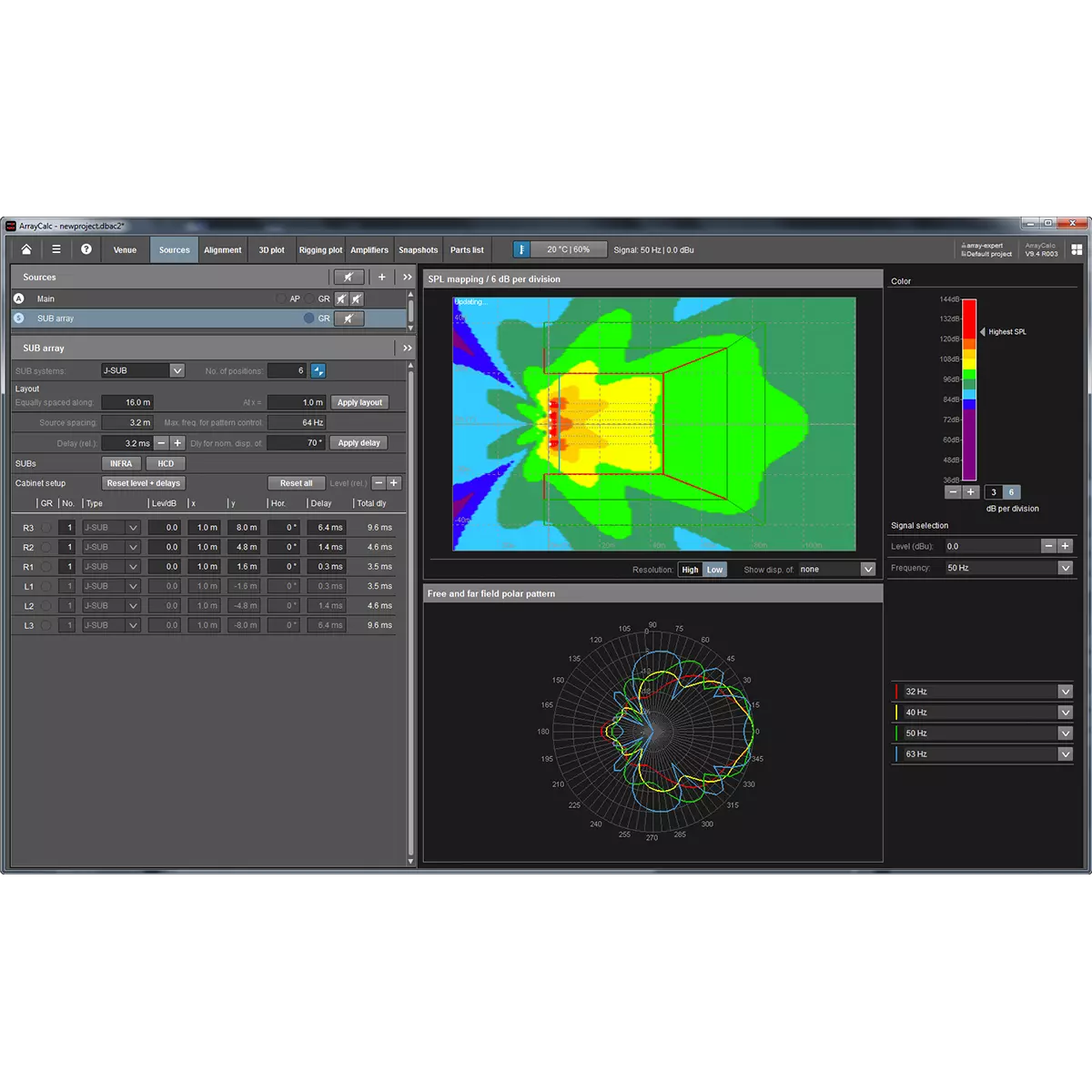Click the SPL color scale bar
This screenshot has height=1092, width=1092.
[969, 389]
